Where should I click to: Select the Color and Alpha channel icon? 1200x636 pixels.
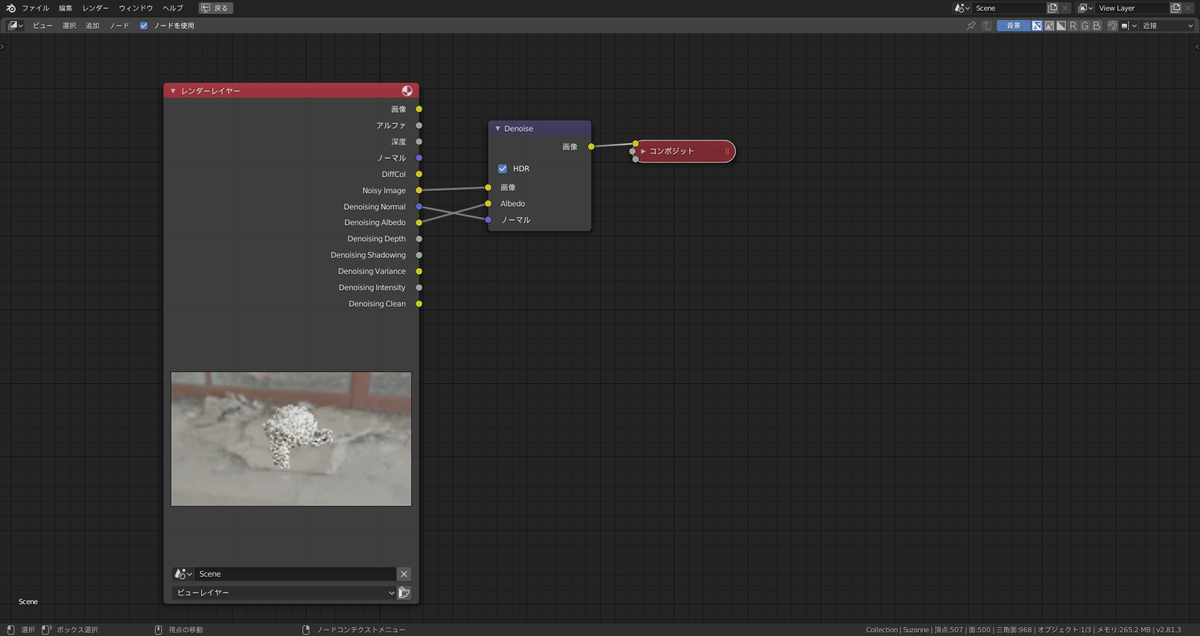point(1038,25)
